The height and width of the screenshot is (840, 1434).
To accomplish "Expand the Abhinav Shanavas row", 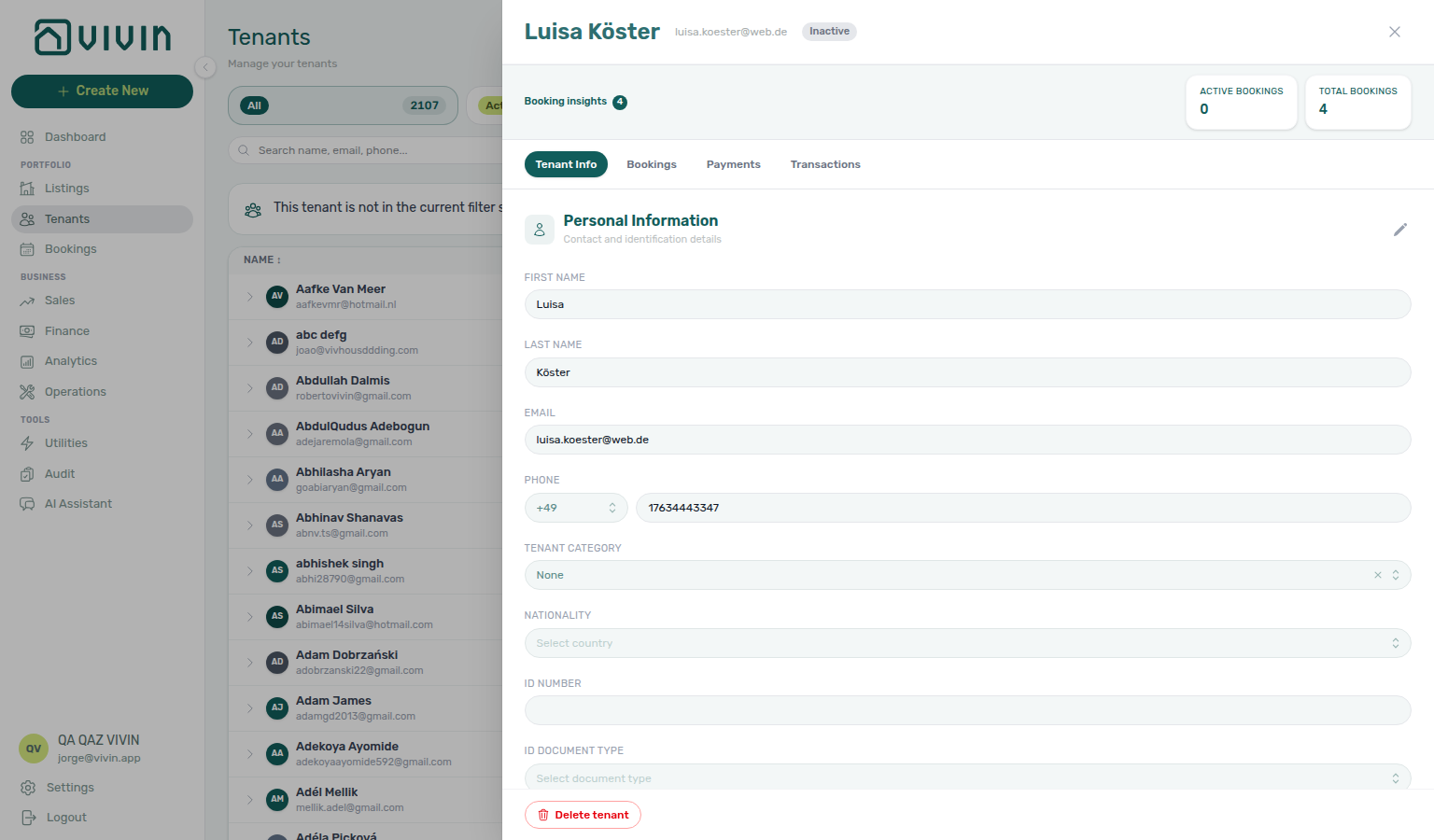I will click(x=249, y=525).
